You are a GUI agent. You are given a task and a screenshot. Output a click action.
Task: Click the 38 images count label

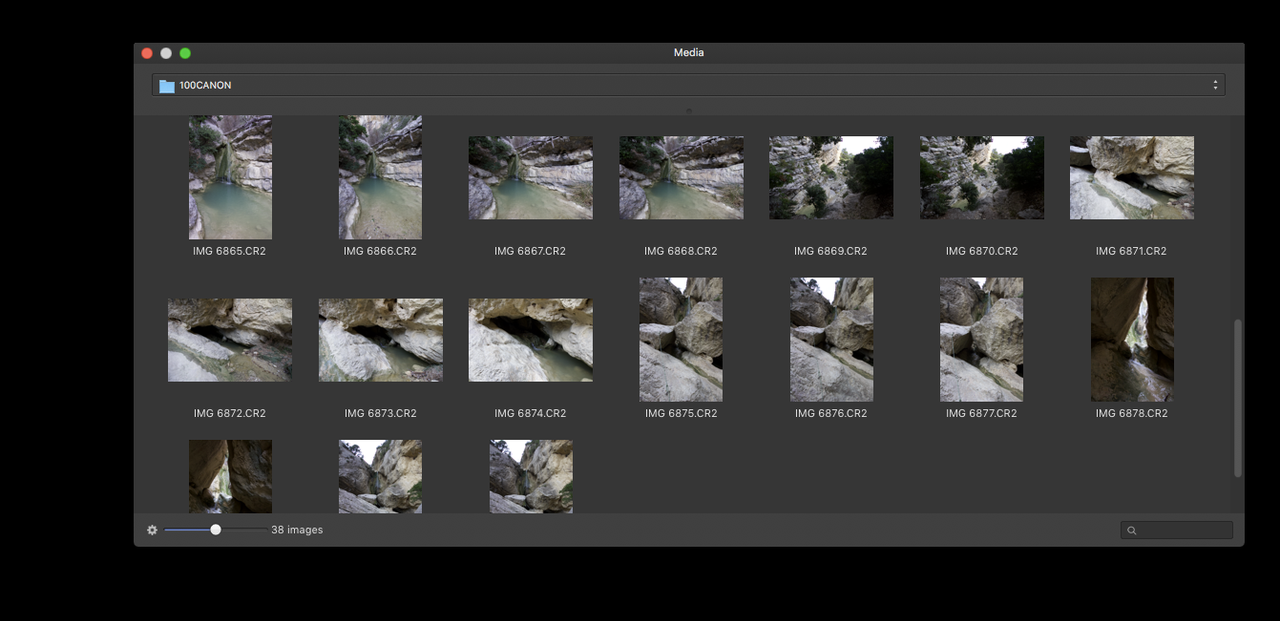click(x=297, y=530)
